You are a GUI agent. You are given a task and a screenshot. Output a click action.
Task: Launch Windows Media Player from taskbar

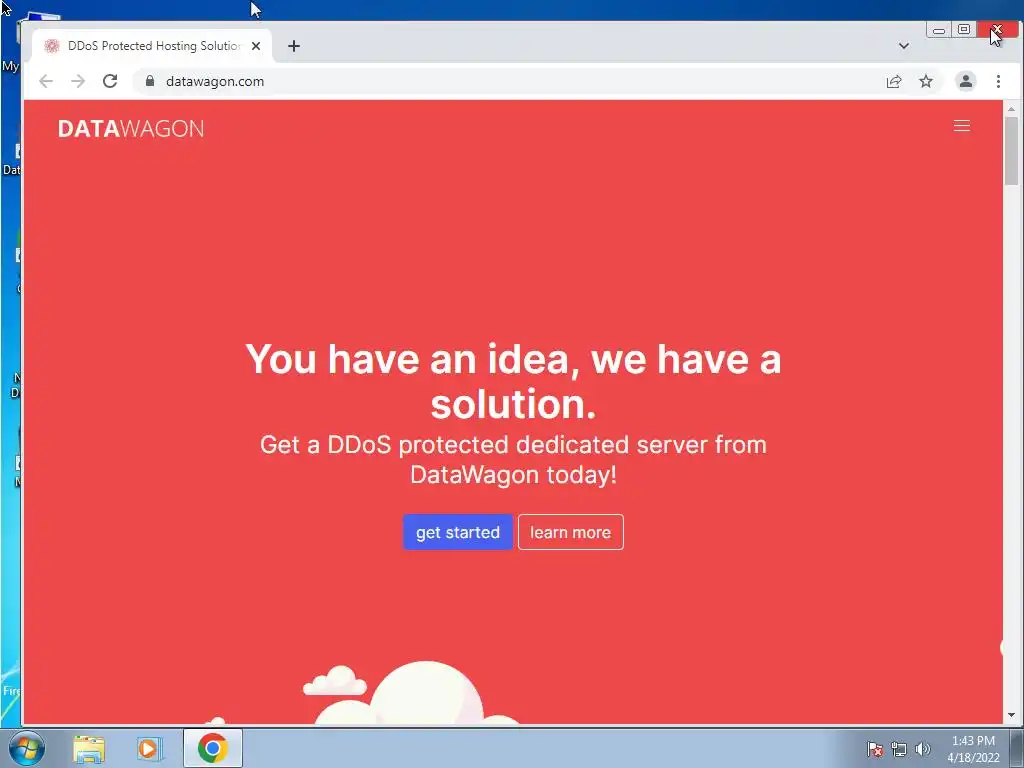tap(148, 749)
